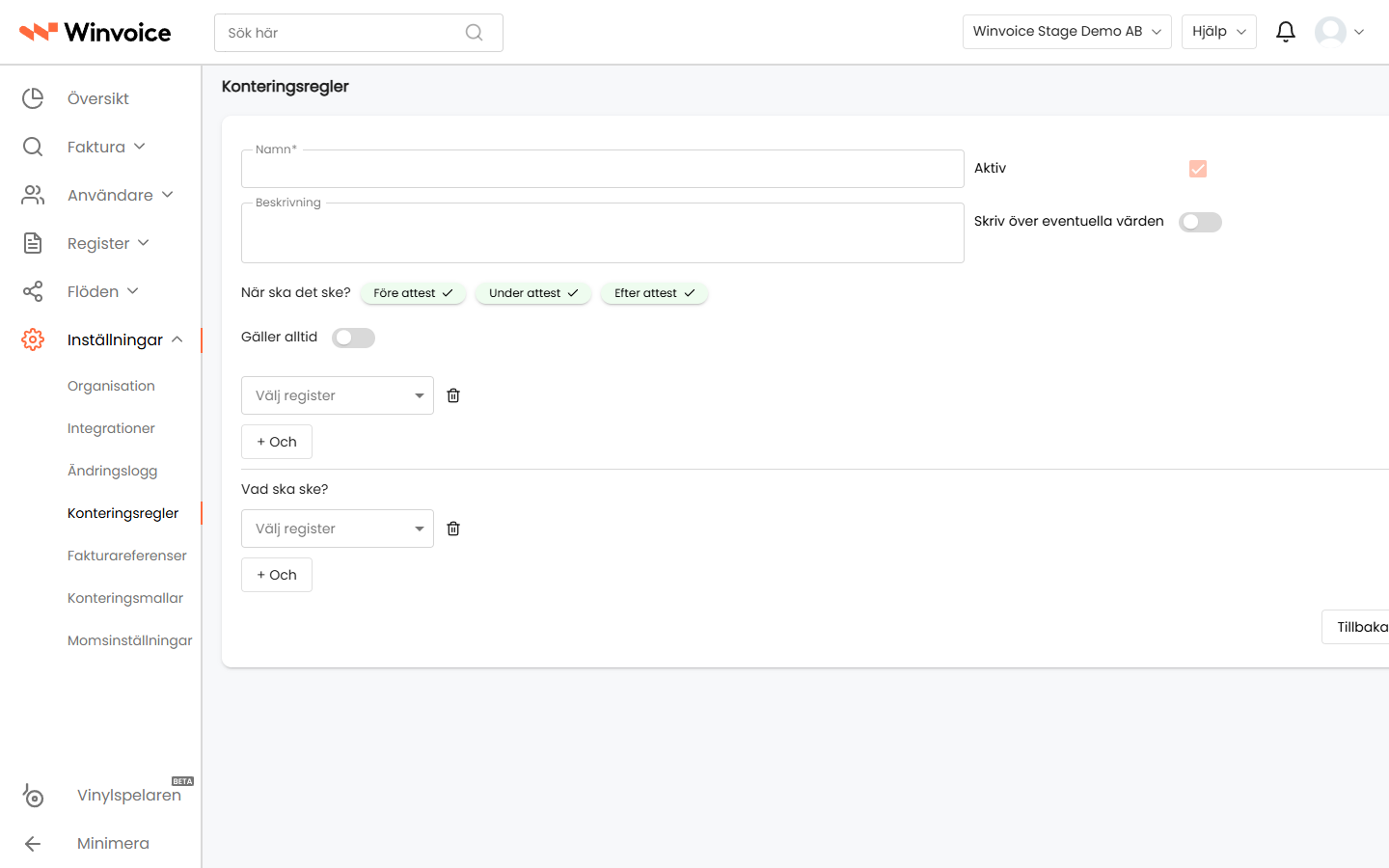Click the search magnifier icon
The width and height of the screenshot is (1389, 868).
[x=474, y=33]
